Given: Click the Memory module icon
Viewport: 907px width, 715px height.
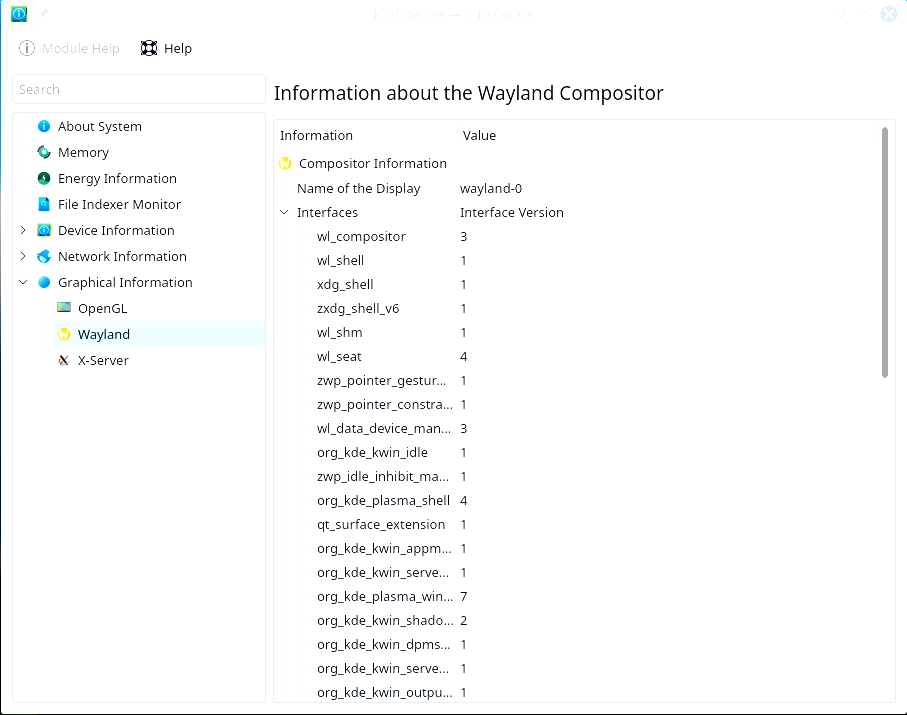Looking at the screenshot, I should point(44,153).
